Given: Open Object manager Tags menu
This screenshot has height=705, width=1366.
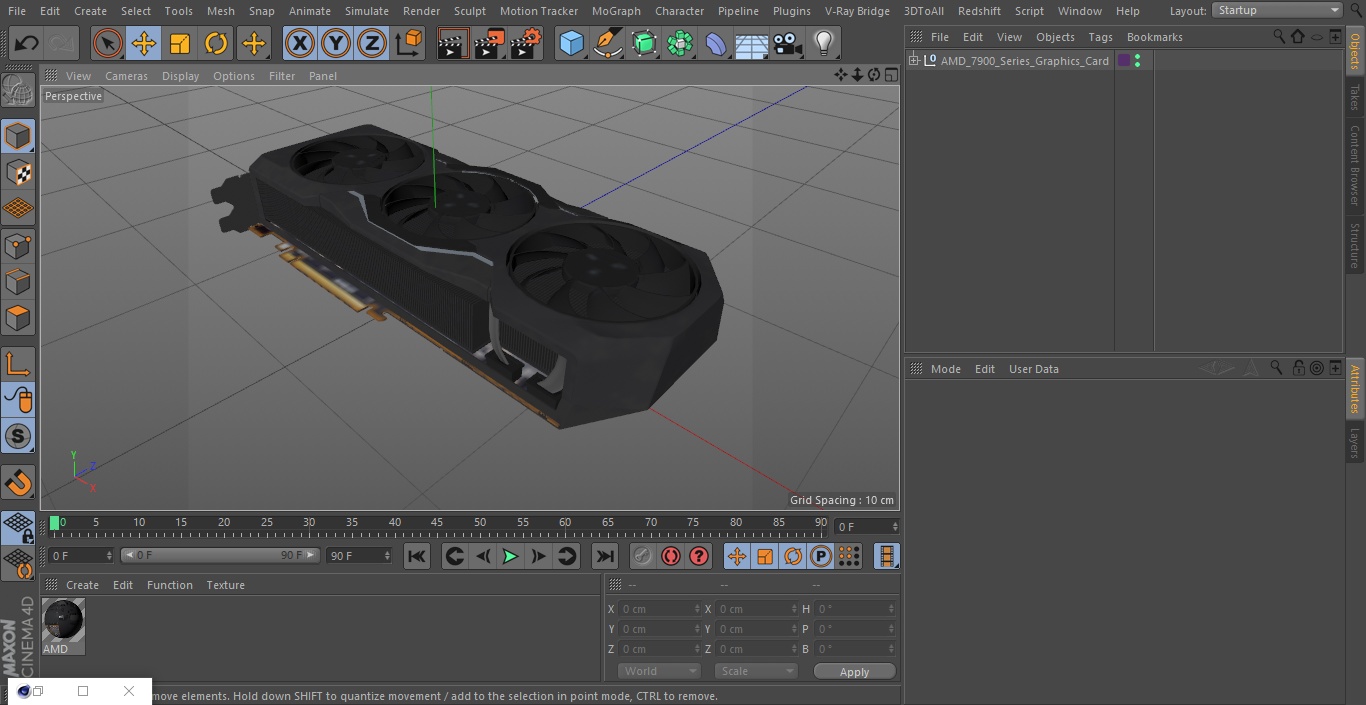Looking at the screenshot, I should pos(1100,37).
